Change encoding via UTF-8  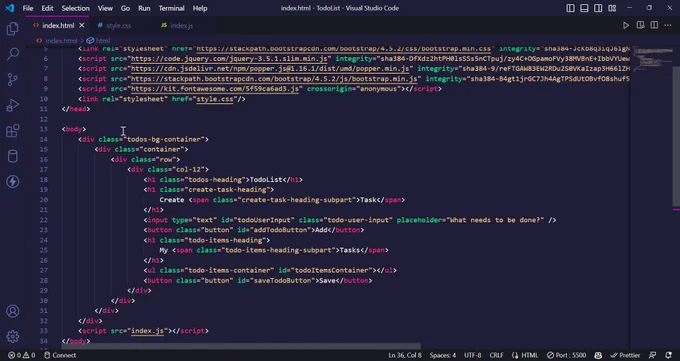click(473, 355)
